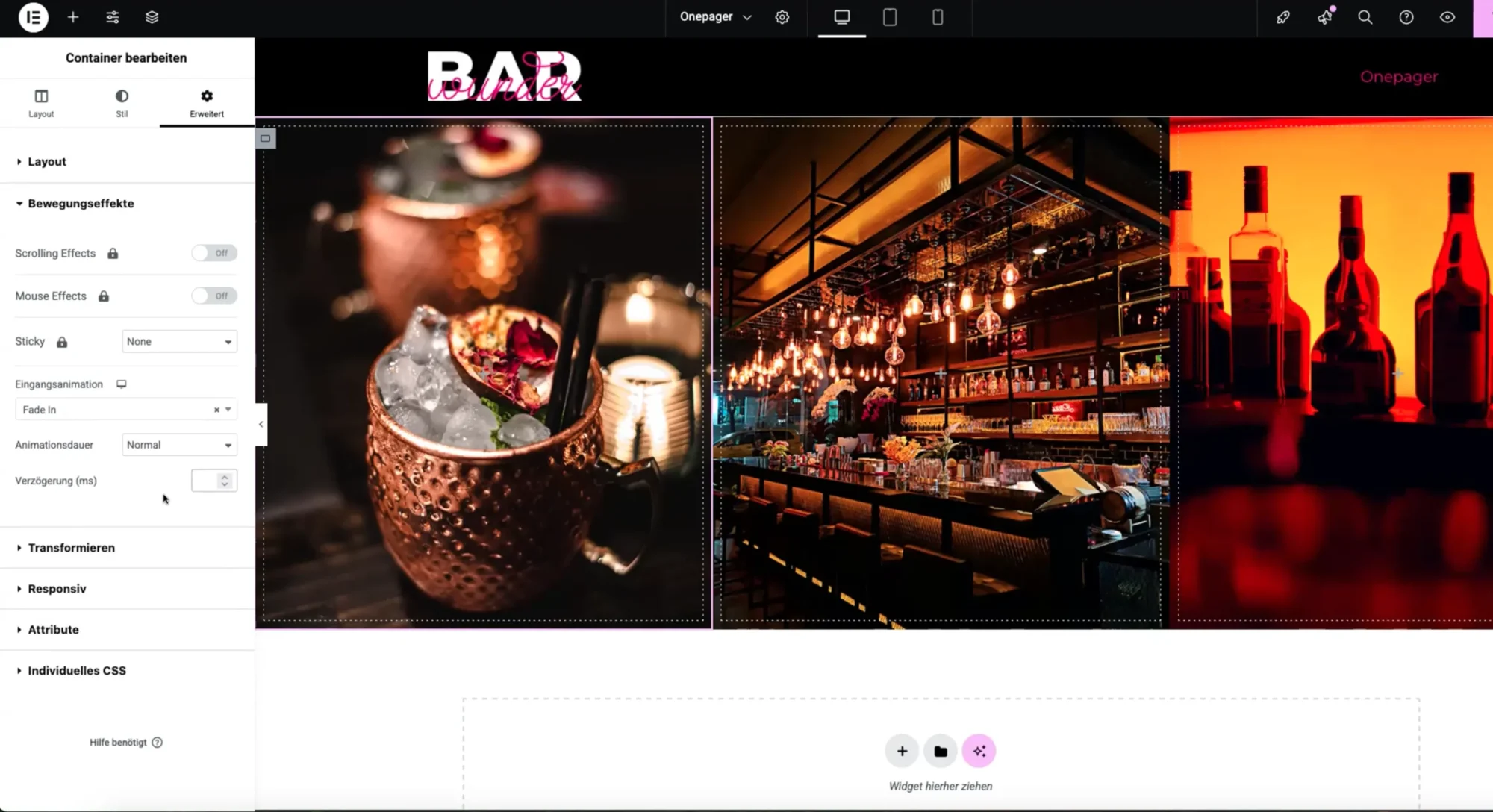The width and height of the screenshot is (1493, 812).
Task: Toggle Mouse Effects switch
Action: [x=214, y=296]
